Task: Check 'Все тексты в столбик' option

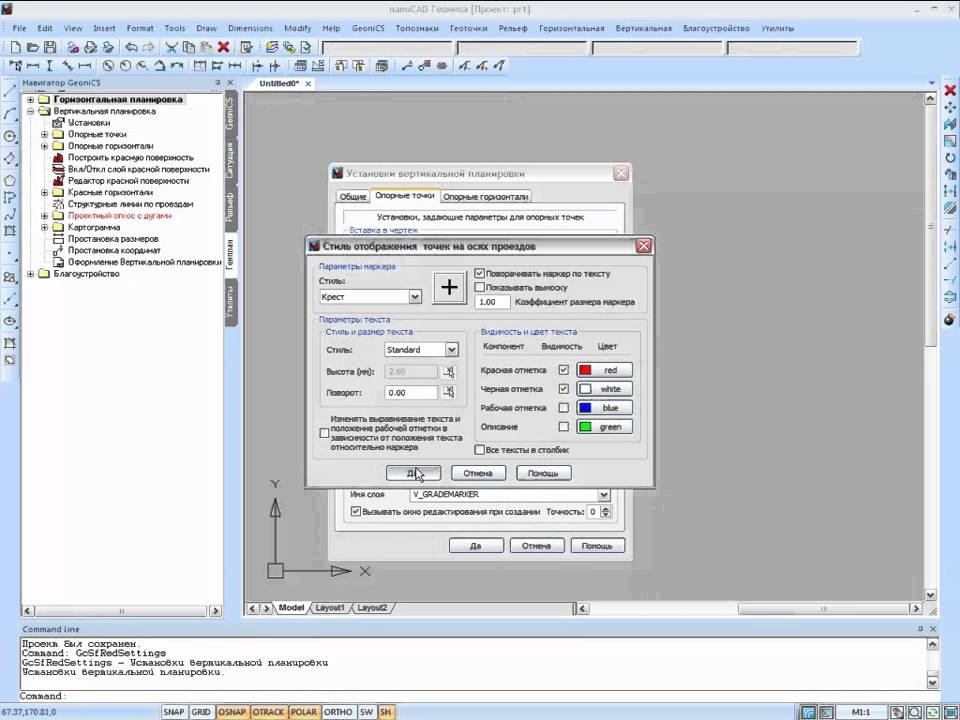Action: click(x=478, y=450)
